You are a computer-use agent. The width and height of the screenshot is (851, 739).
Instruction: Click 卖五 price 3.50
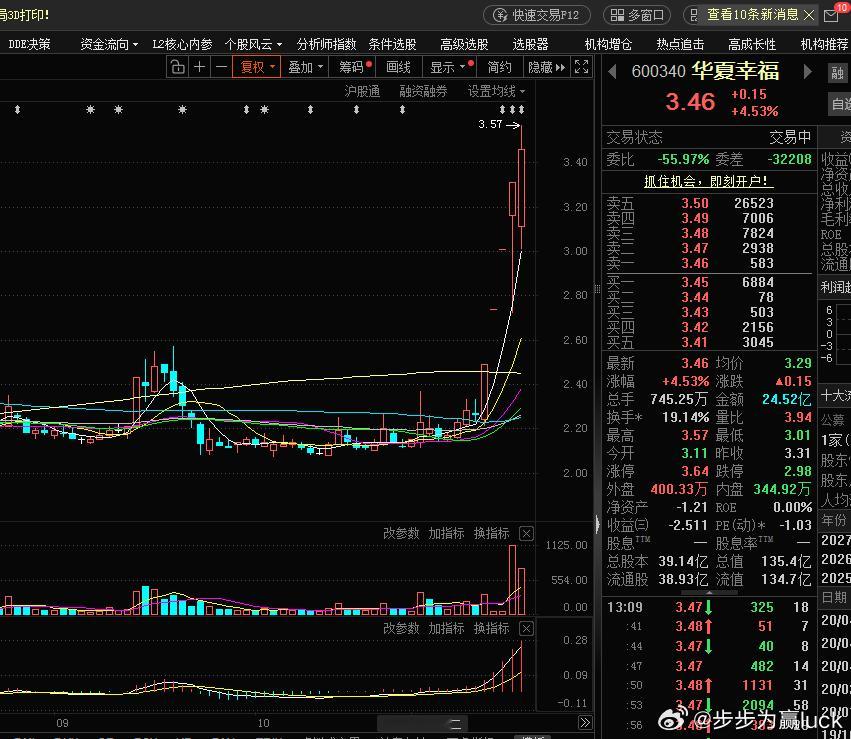coord(695,203)
